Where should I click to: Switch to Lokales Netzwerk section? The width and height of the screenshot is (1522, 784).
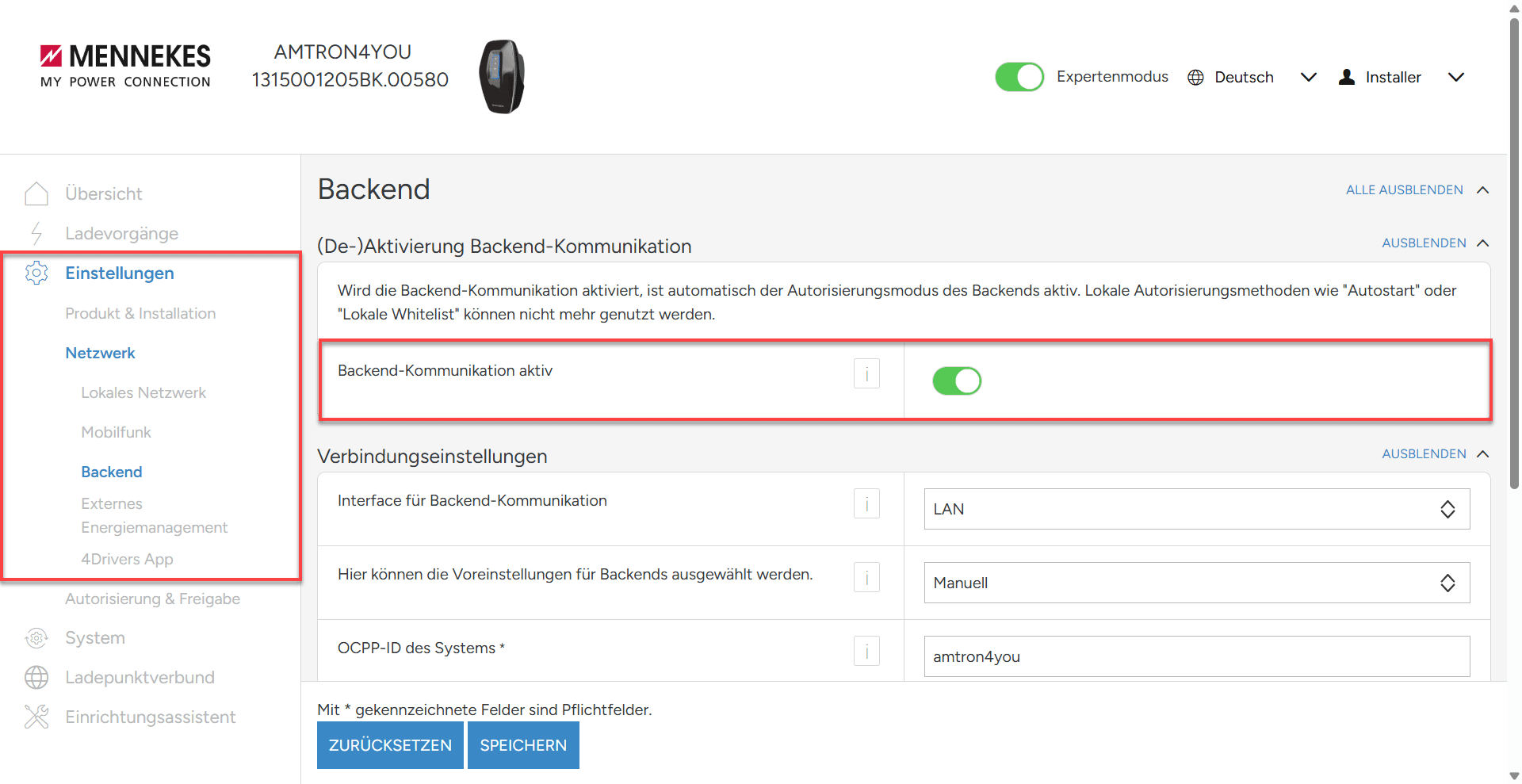point(143,392)
